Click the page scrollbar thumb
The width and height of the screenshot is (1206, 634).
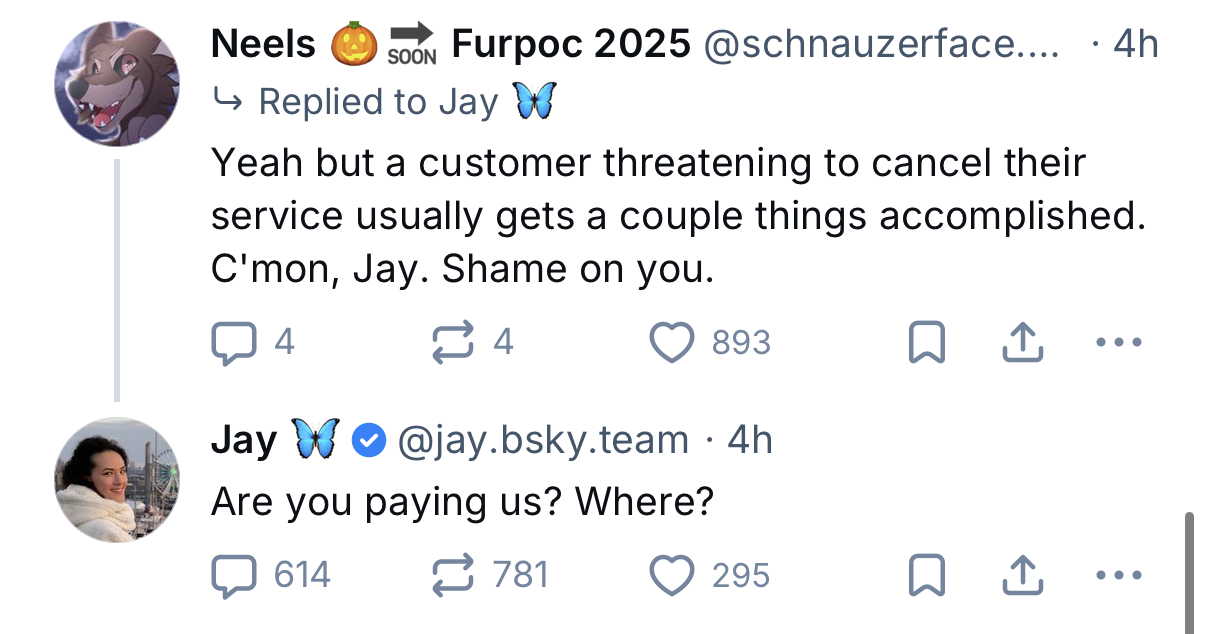(1188, 570)
